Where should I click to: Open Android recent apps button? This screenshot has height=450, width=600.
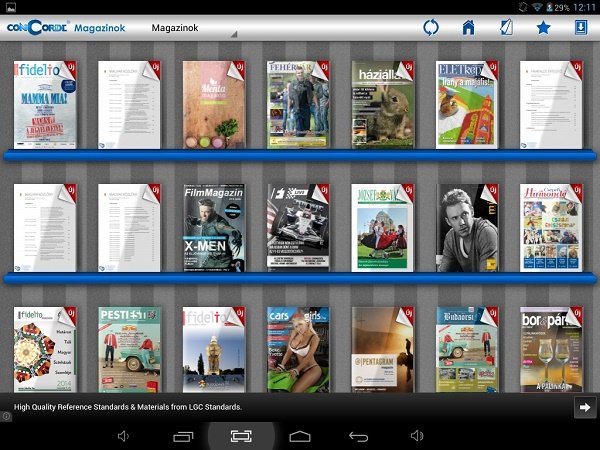183,436
